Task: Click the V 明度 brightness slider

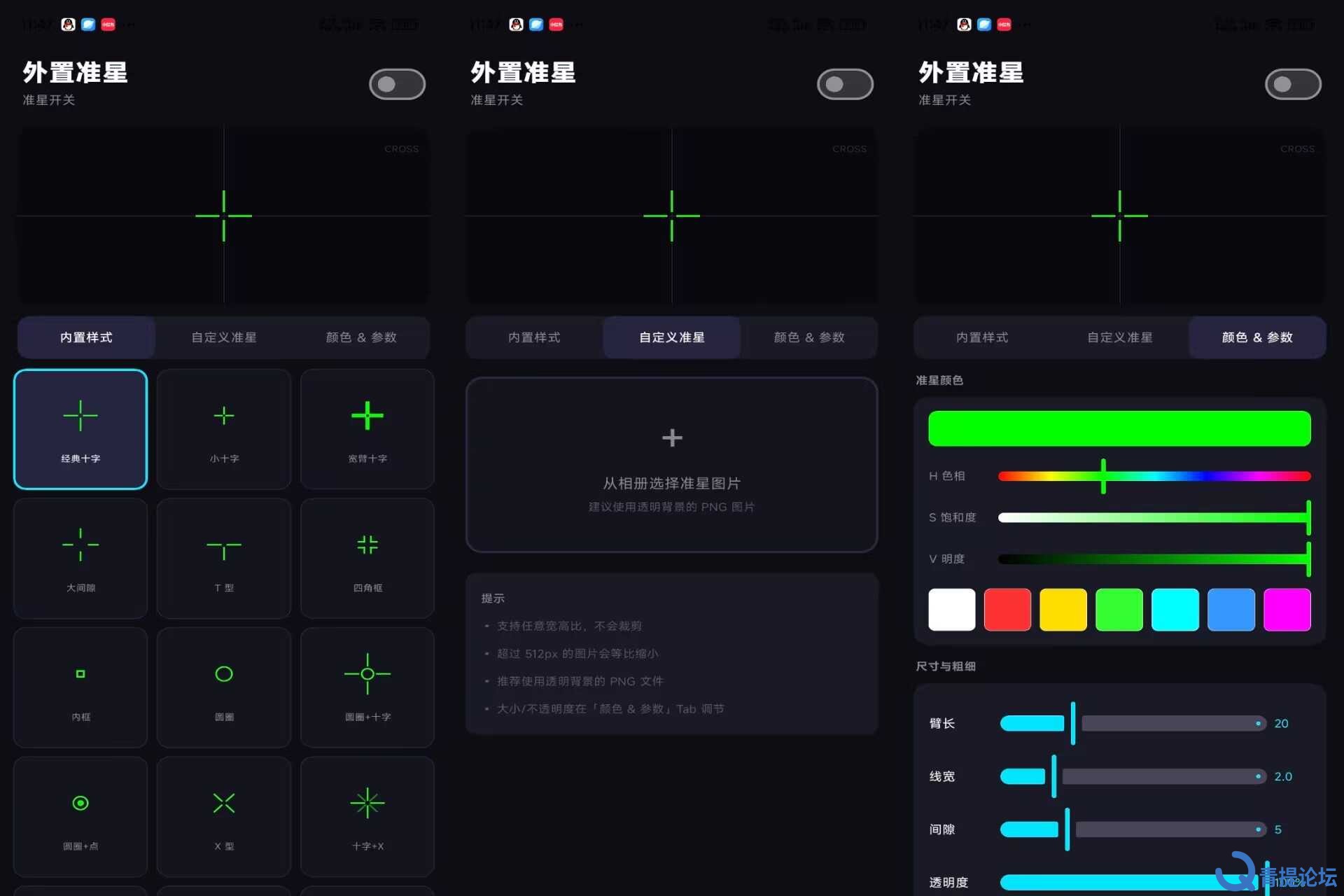Action: (x=1154, y=559)
